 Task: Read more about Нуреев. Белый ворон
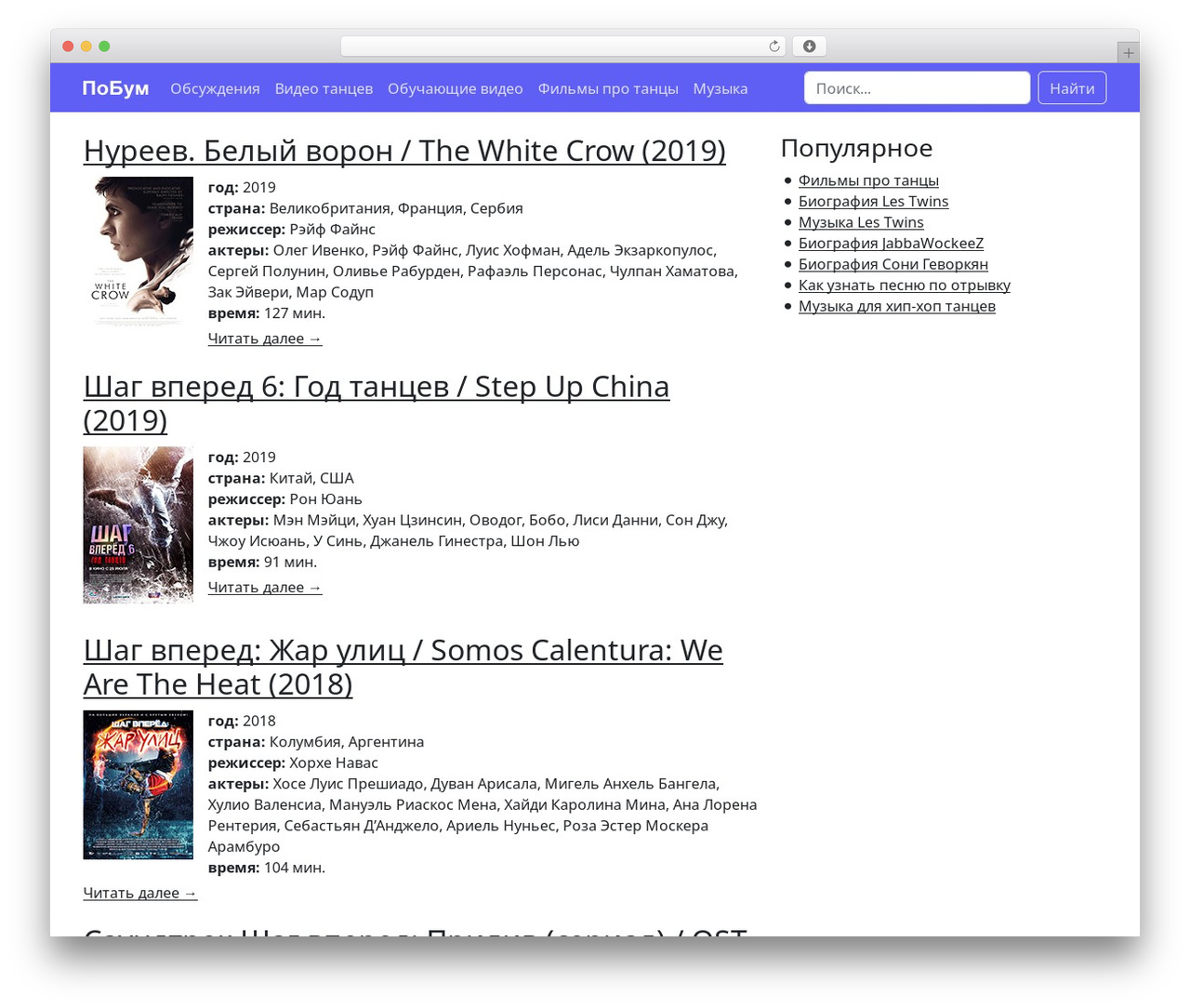(x=265, y=338)
